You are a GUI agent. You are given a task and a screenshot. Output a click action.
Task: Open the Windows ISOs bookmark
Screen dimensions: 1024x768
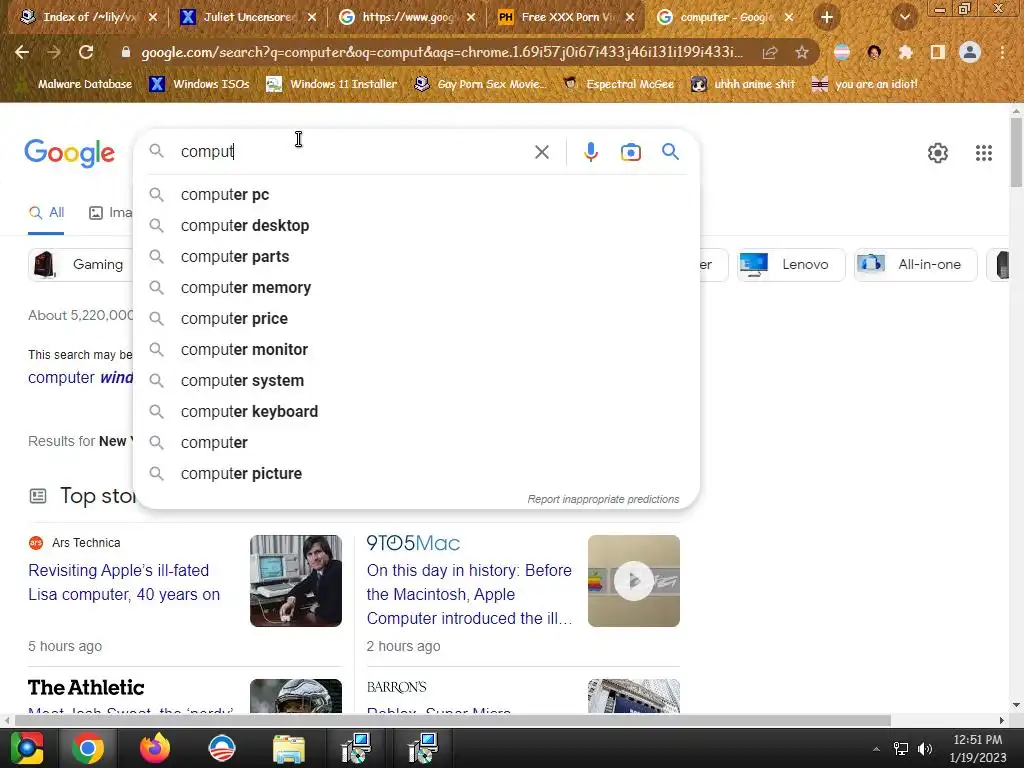tap(199, 84)
